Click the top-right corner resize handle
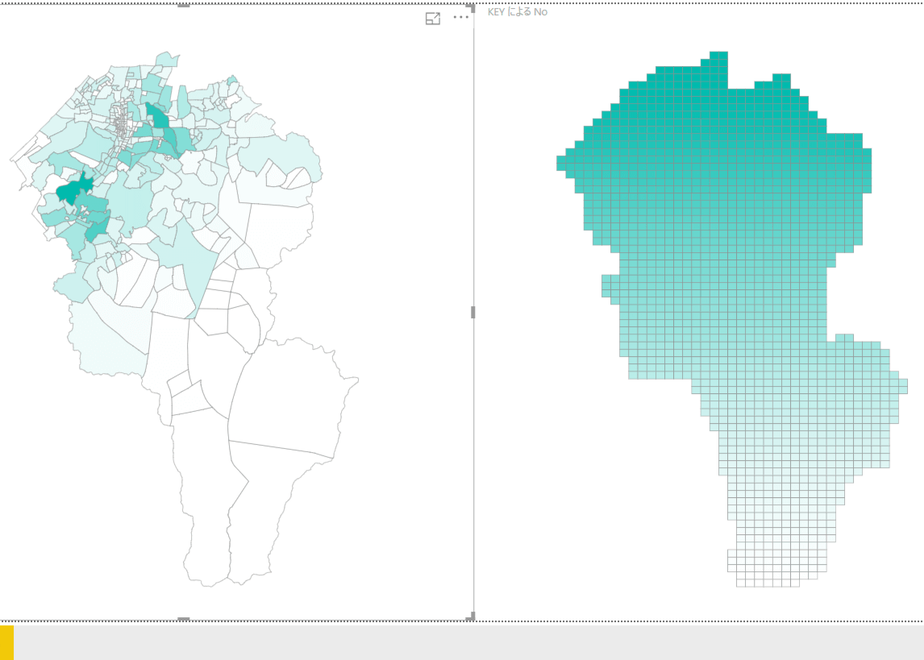 coord(471,7)
